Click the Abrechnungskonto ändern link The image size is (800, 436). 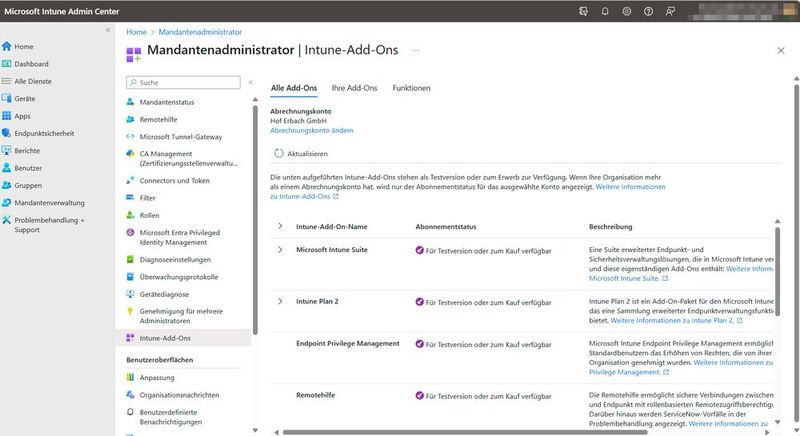[311, 131]
